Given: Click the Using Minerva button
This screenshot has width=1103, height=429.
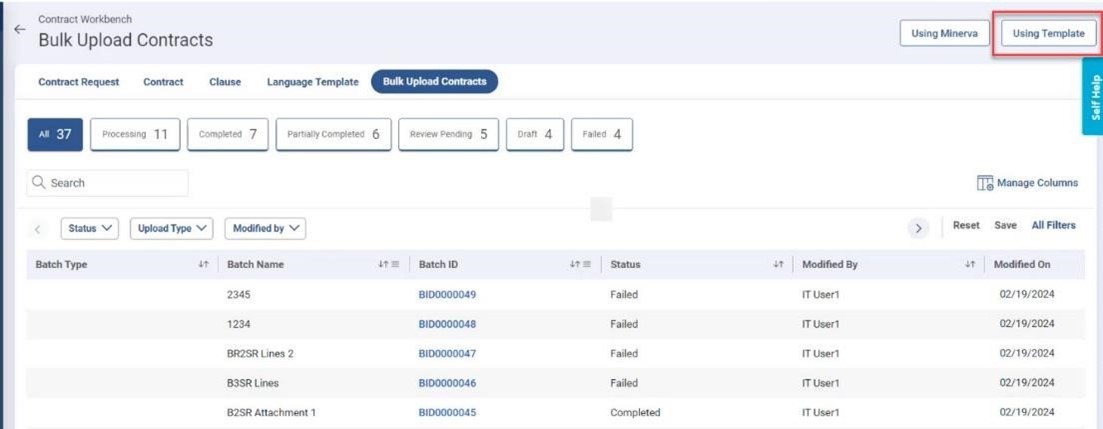Looking at the screenshot, I should (944, 33).
